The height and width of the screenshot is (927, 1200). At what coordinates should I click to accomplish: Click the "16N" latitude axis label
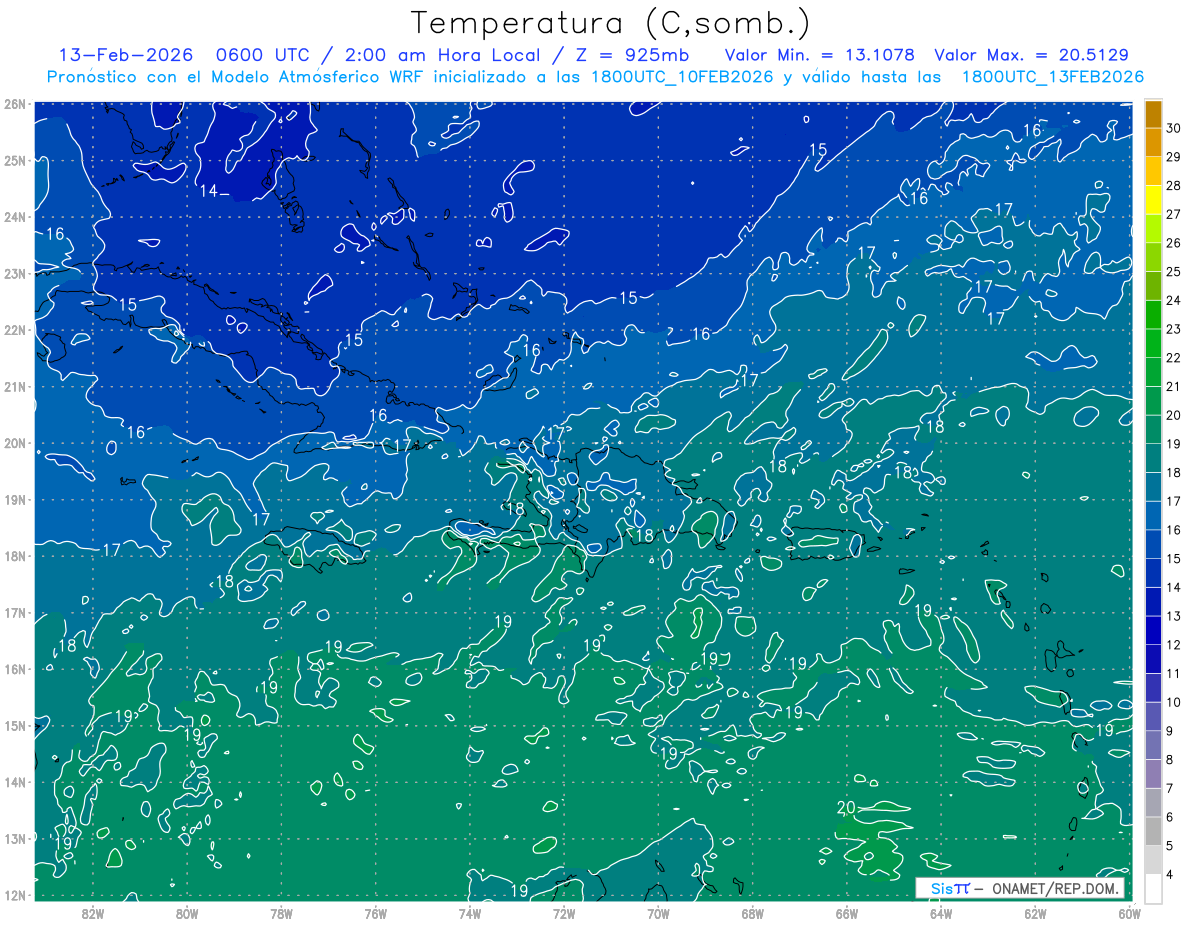tap(14, 669)
